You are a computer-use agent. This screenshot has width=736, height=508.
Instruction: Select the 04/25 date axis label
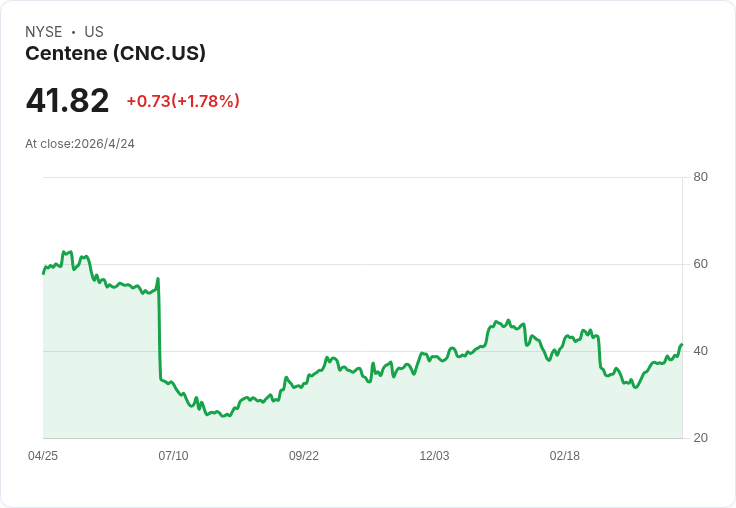pos(43,456)
